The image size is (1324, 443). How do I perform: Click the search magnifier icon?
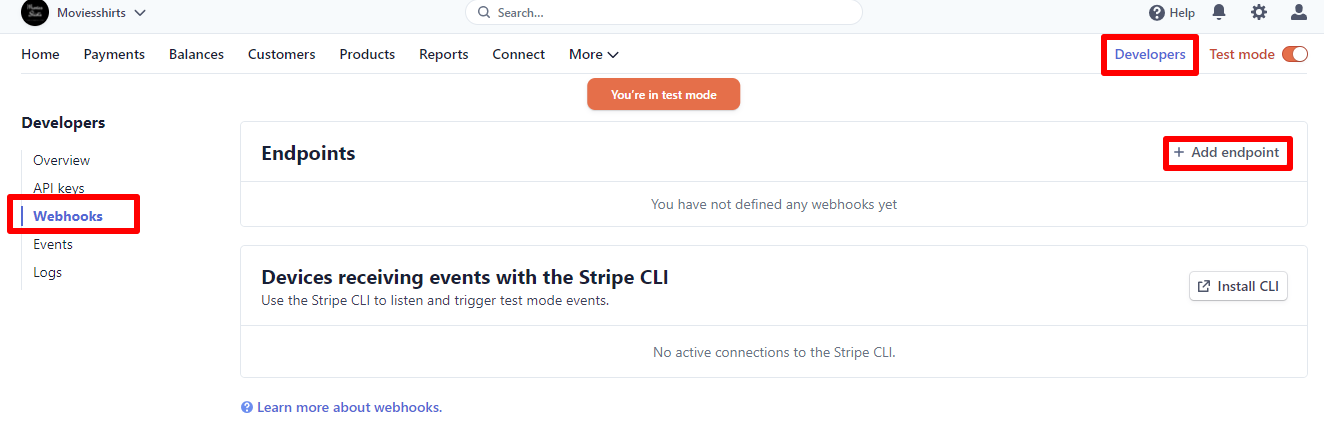(484, 13)
